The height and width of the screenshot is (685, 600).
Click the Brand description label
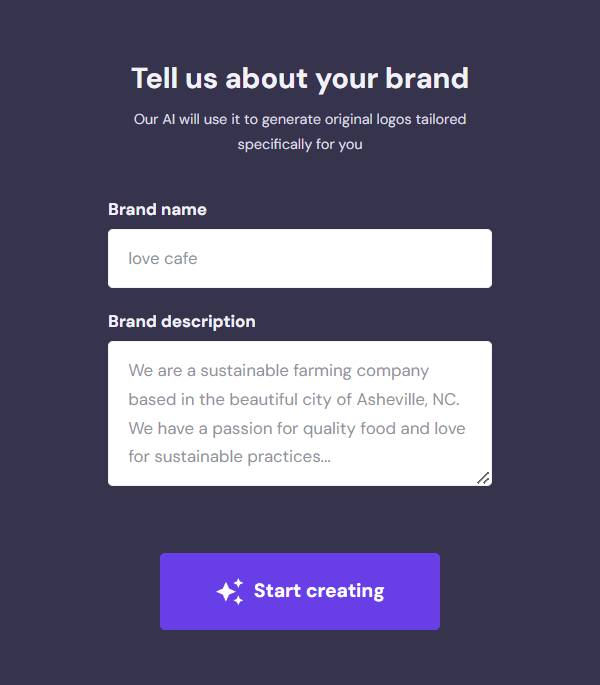[182, 322]
